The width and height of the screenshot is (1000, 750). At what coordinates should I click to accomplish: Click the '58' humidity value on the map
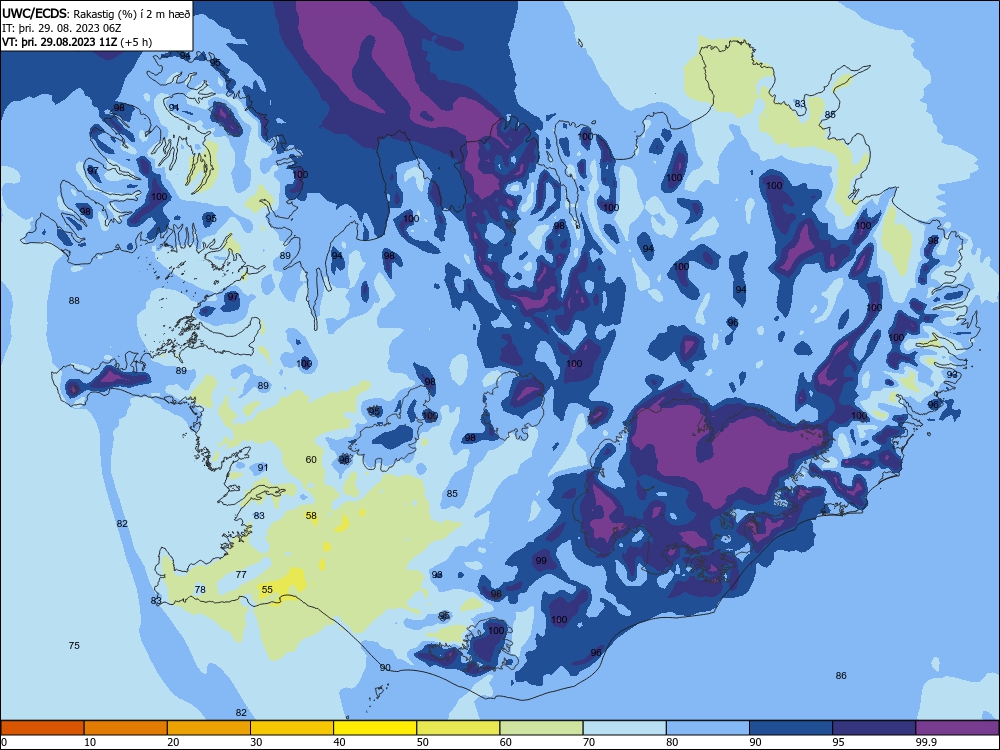pyautogui.click(x=311, y=515)
